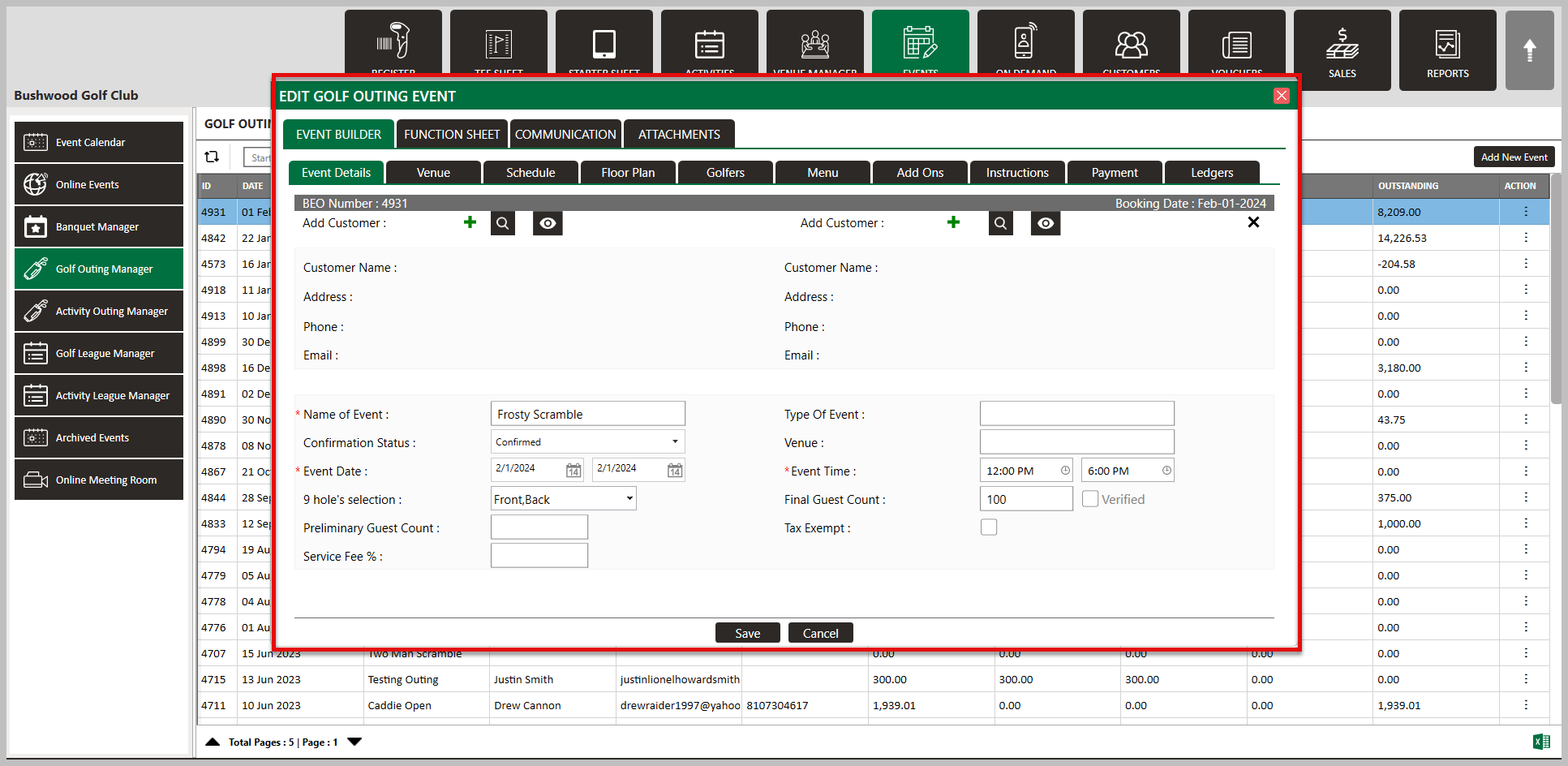Open the Reports module icon
The height and width of the screenshot is (766, 1568).
tap(1447, 50)
